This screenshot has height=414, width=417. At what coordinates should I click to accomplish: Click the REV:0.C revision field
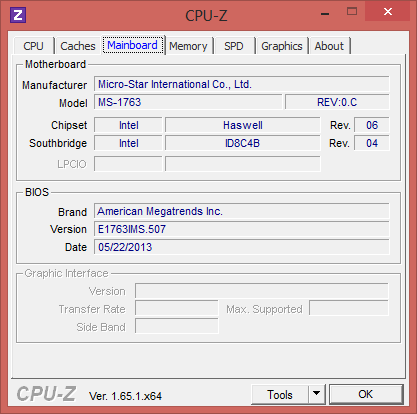pyautogui.click(x=337, y=102)
